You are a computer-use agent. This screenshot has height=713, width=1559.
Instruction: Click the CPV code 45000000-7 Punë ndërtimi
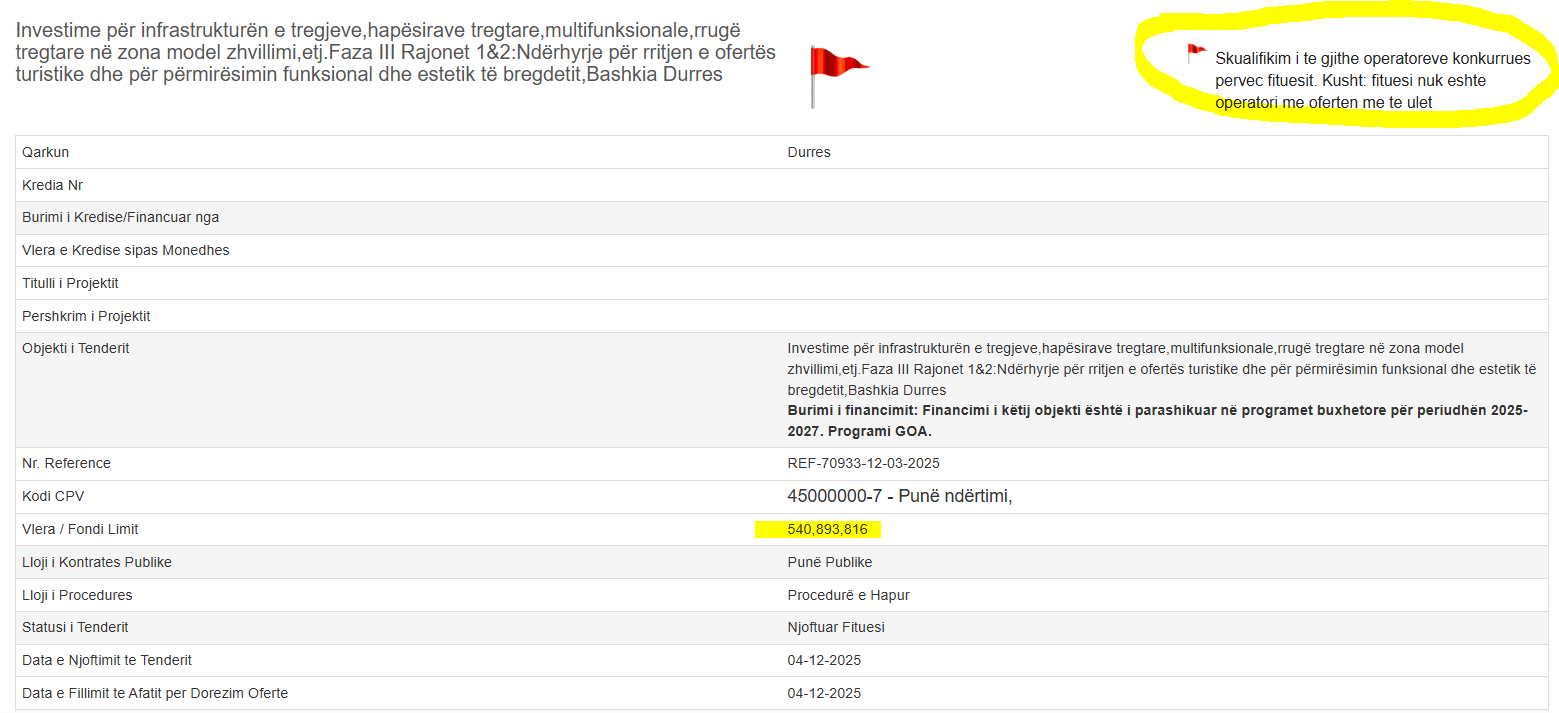coord(899,496)
